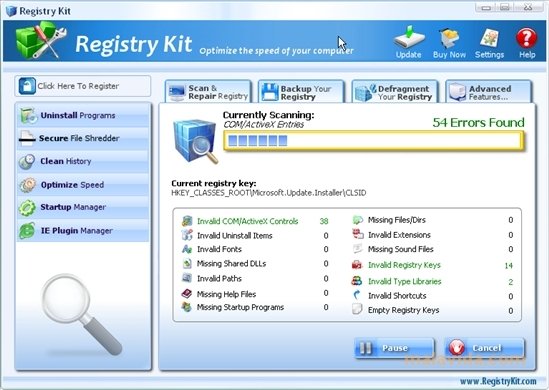Click the blue cube scan icon

point(196,141)
